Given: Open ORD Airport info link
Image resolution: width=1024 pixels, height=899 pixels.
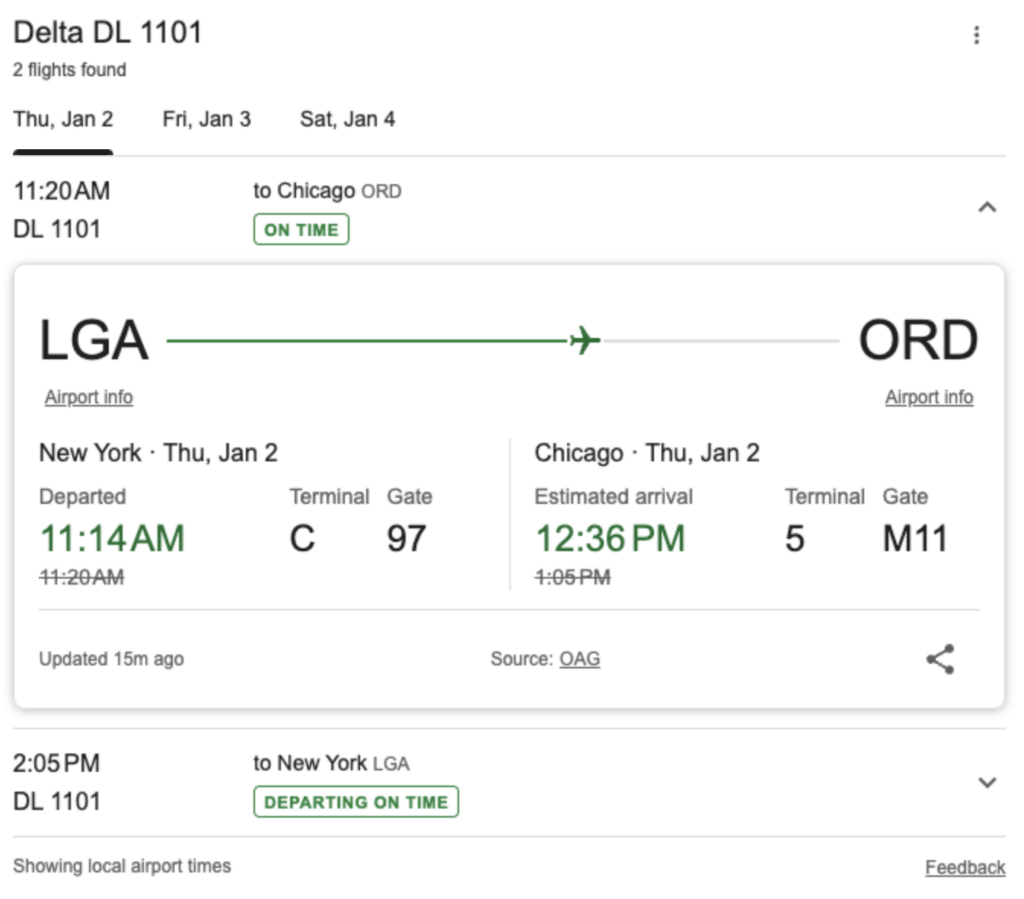Looking at the screenshot, I should point(928,397).
